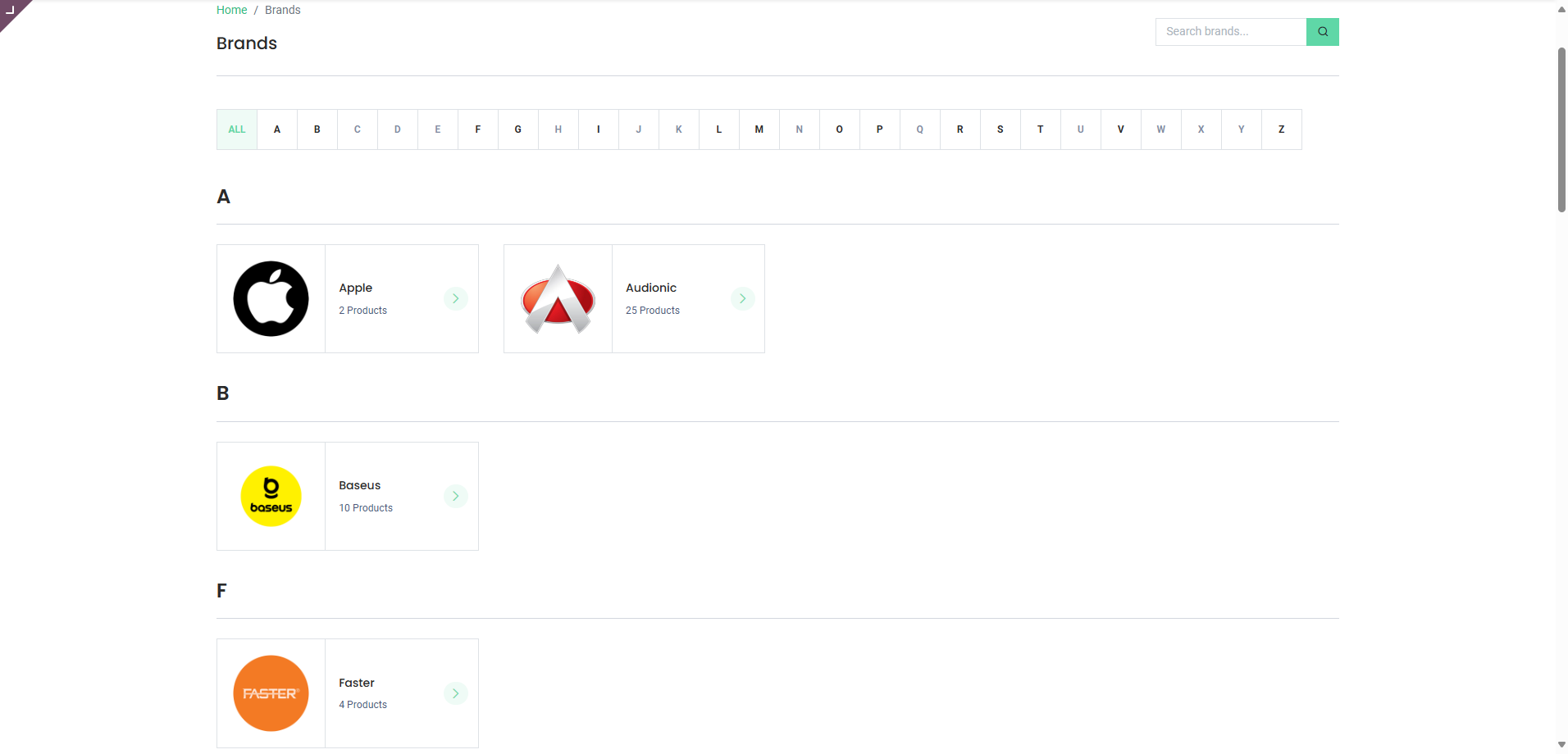Open the Faster brand arrow icon

tap(456, 693)
